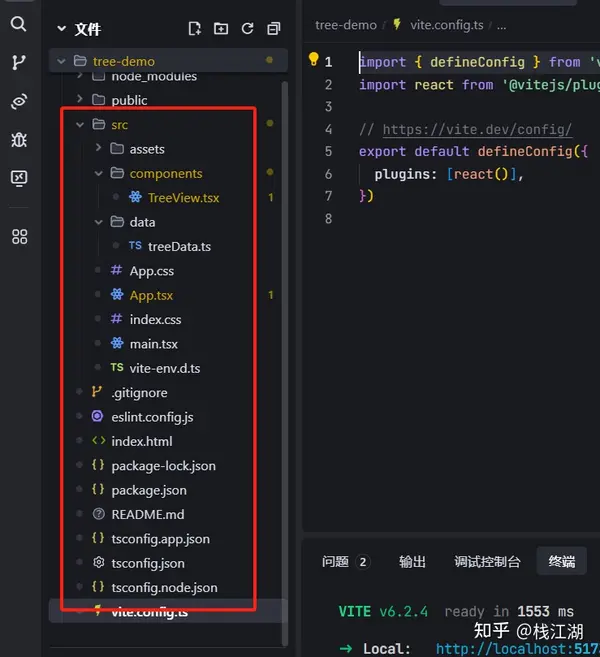Click React icon beside TreeView.tsx
600x657 pixels.
[x=135, y=197]
